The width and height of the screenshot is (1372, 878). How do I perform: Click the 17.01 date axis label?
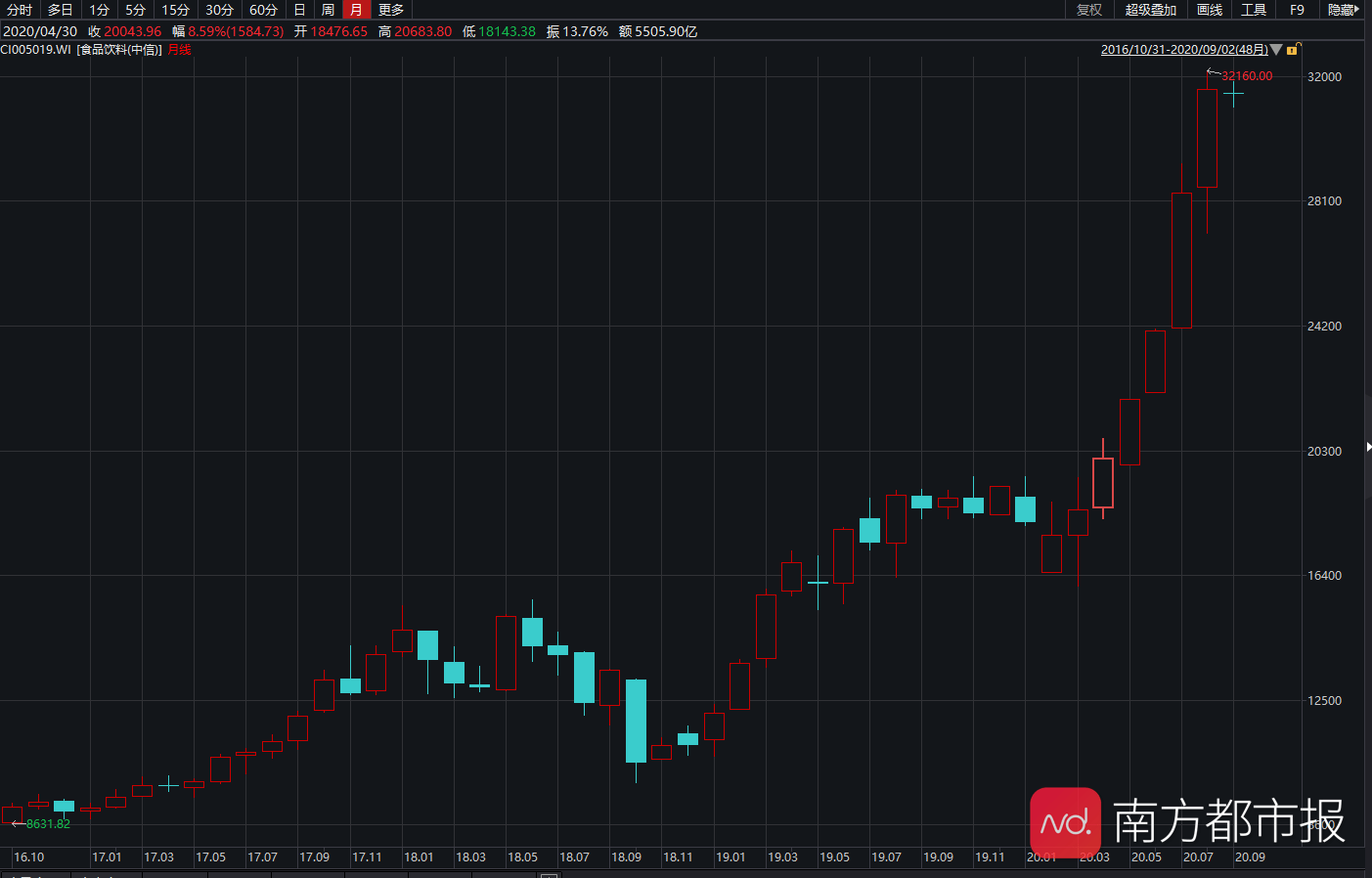(x=107, y=857)
